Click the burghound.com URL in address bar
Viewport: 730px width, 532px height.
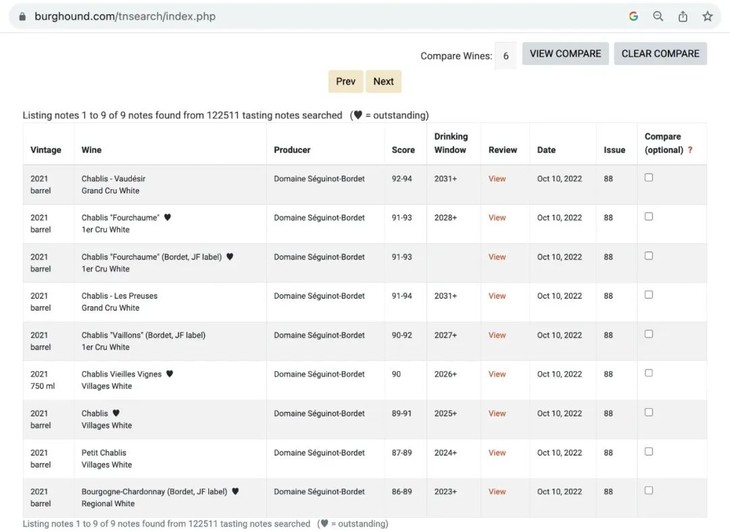click(x=125, y=17)
